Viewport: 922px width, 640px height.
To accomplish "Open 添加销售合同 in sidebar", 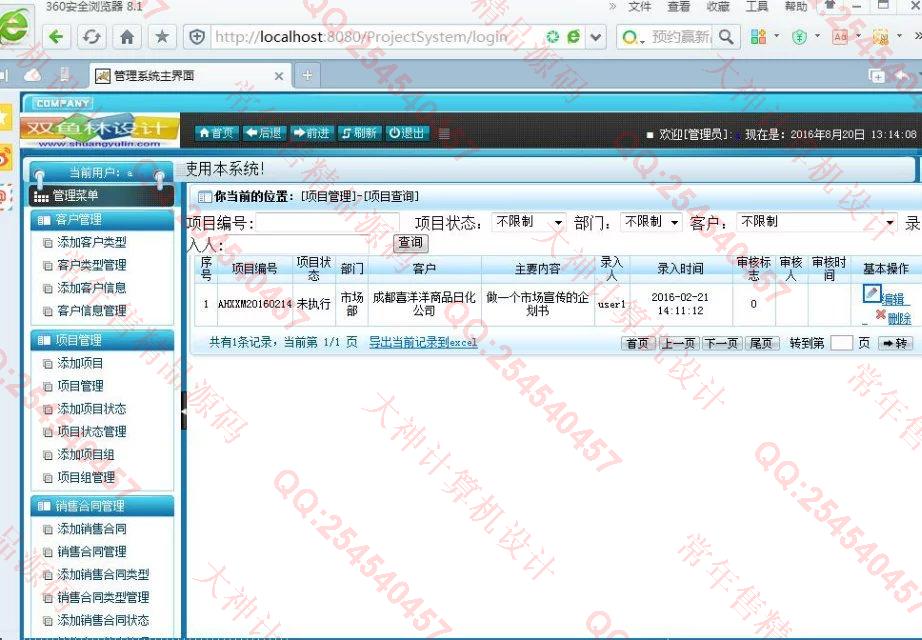I will click(x=91, y=529).
